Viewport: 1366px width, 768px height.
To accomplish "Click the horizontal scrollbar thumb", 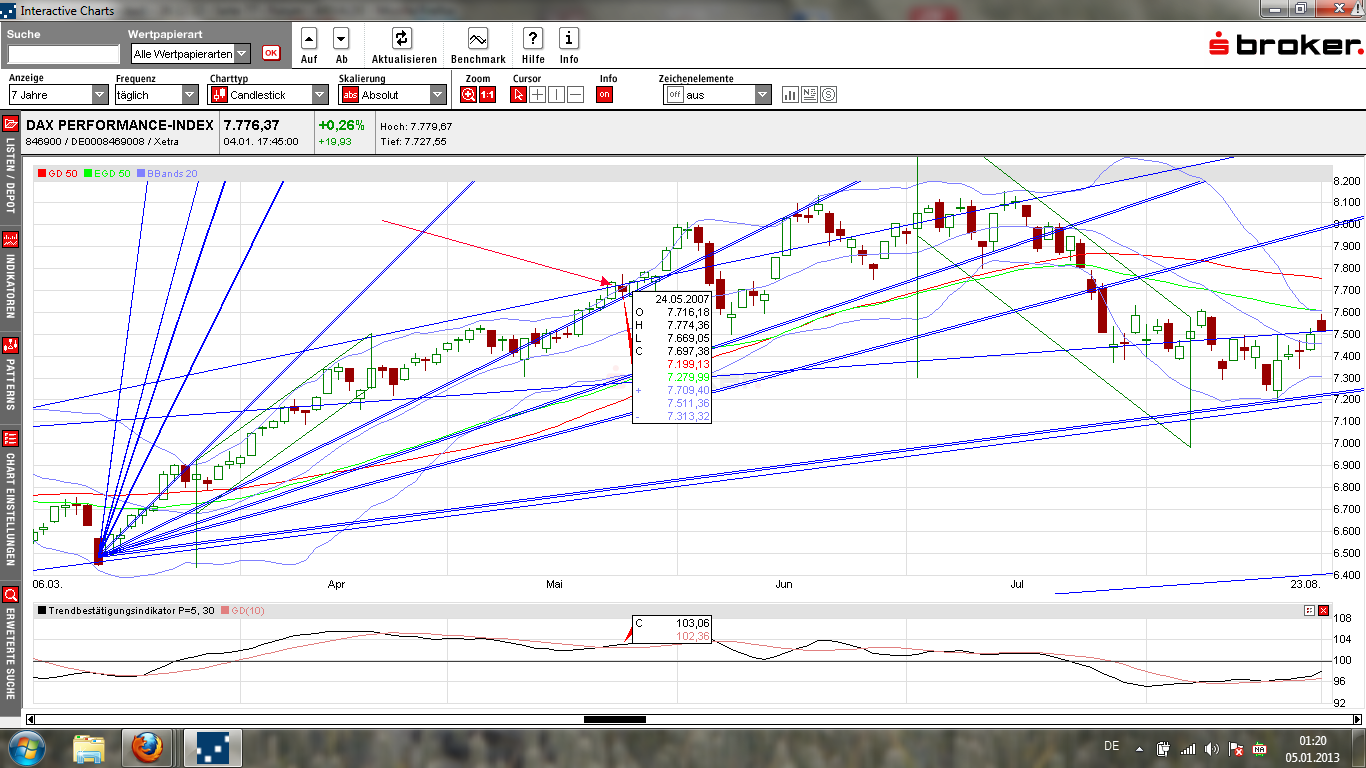I will click(615, 719).
